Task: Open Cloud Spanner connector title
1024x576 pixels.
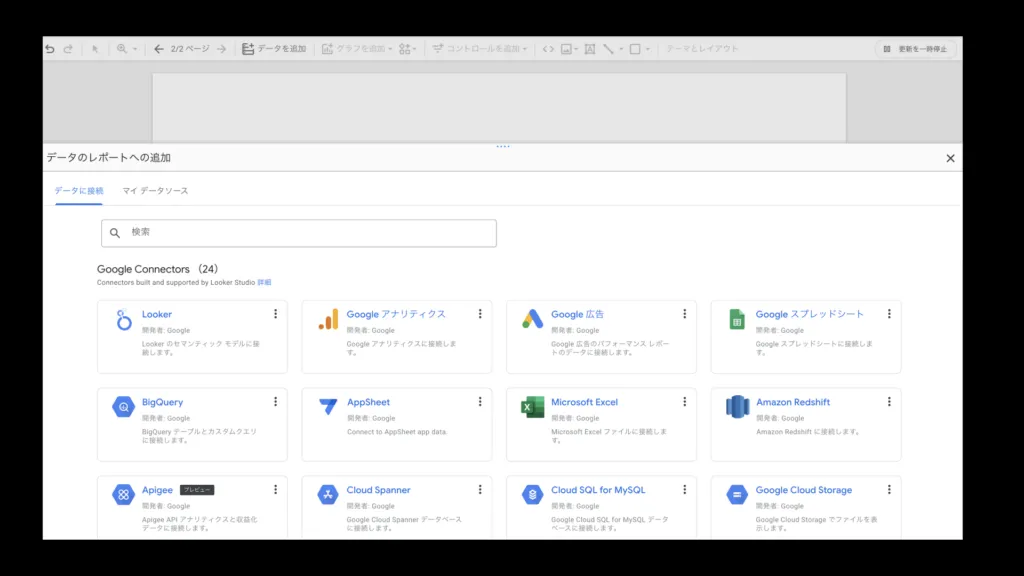Action: [378, 490]
